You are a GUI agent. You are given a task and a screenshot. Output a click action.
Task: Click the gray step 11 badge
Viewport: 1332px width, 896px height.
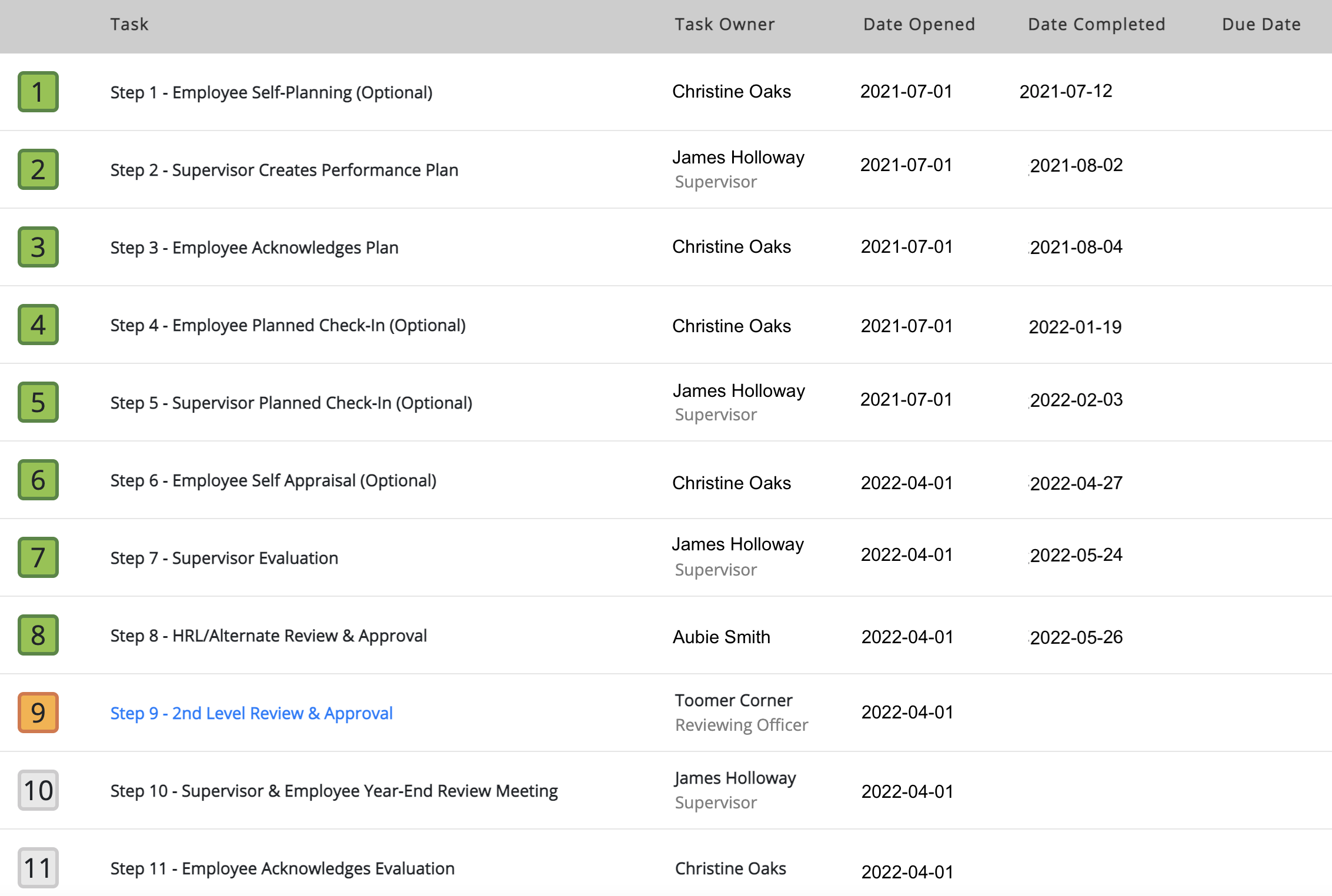[38, 868]
